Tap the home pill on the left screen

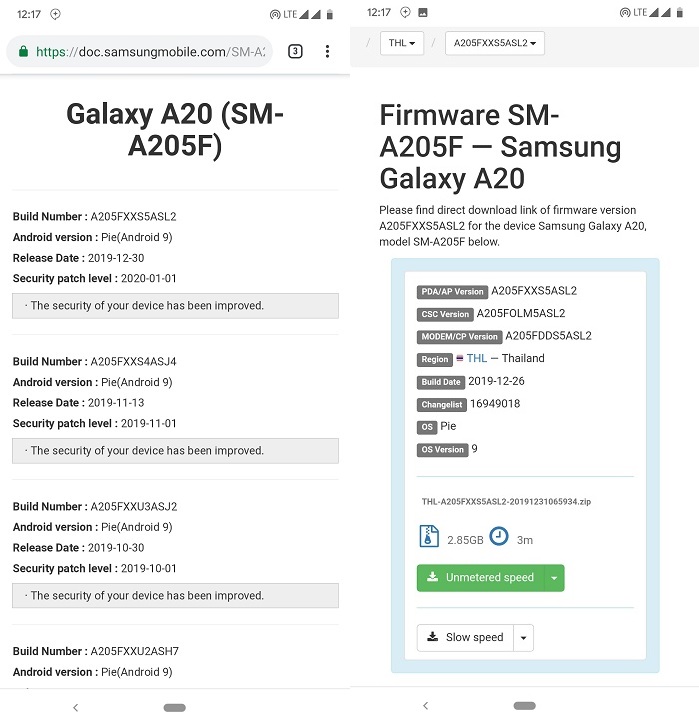[x=175, y=708]
